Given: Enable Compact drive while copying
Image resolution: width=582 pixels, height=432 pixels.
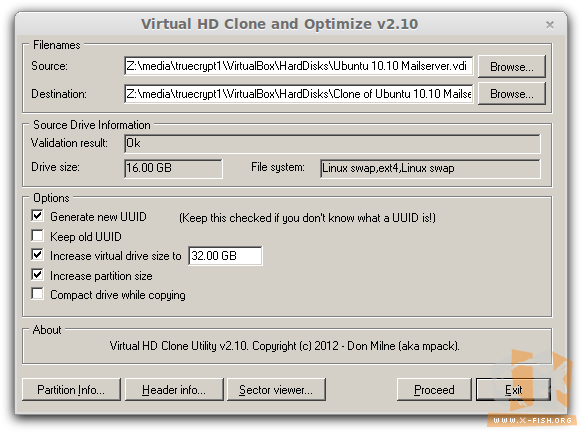Looking at the screenshot, I should pyautogui.click(x=37, y=294).
